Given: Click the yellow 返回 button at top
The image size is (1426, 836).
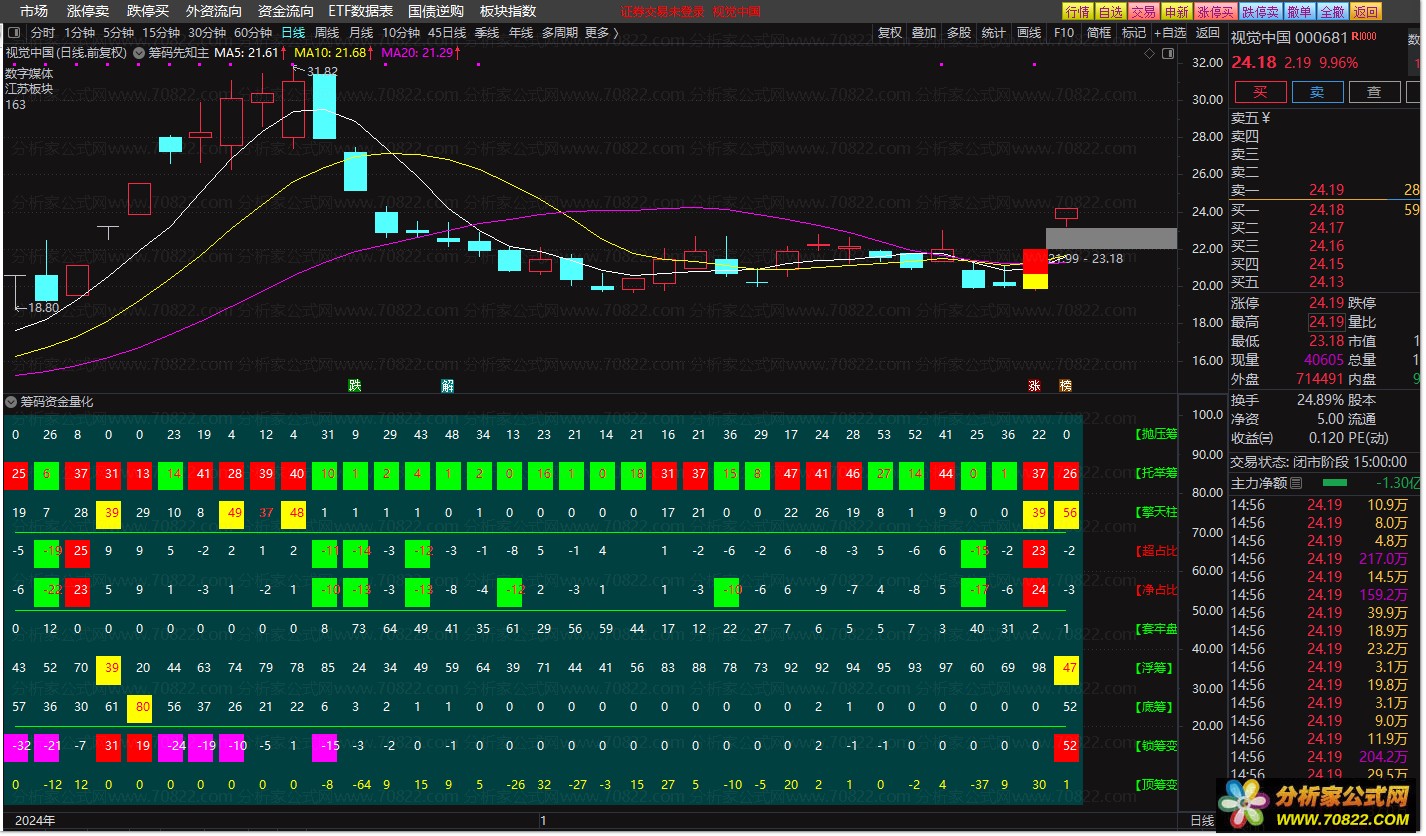Looking at the screenshot, I should click(1365, 12).
